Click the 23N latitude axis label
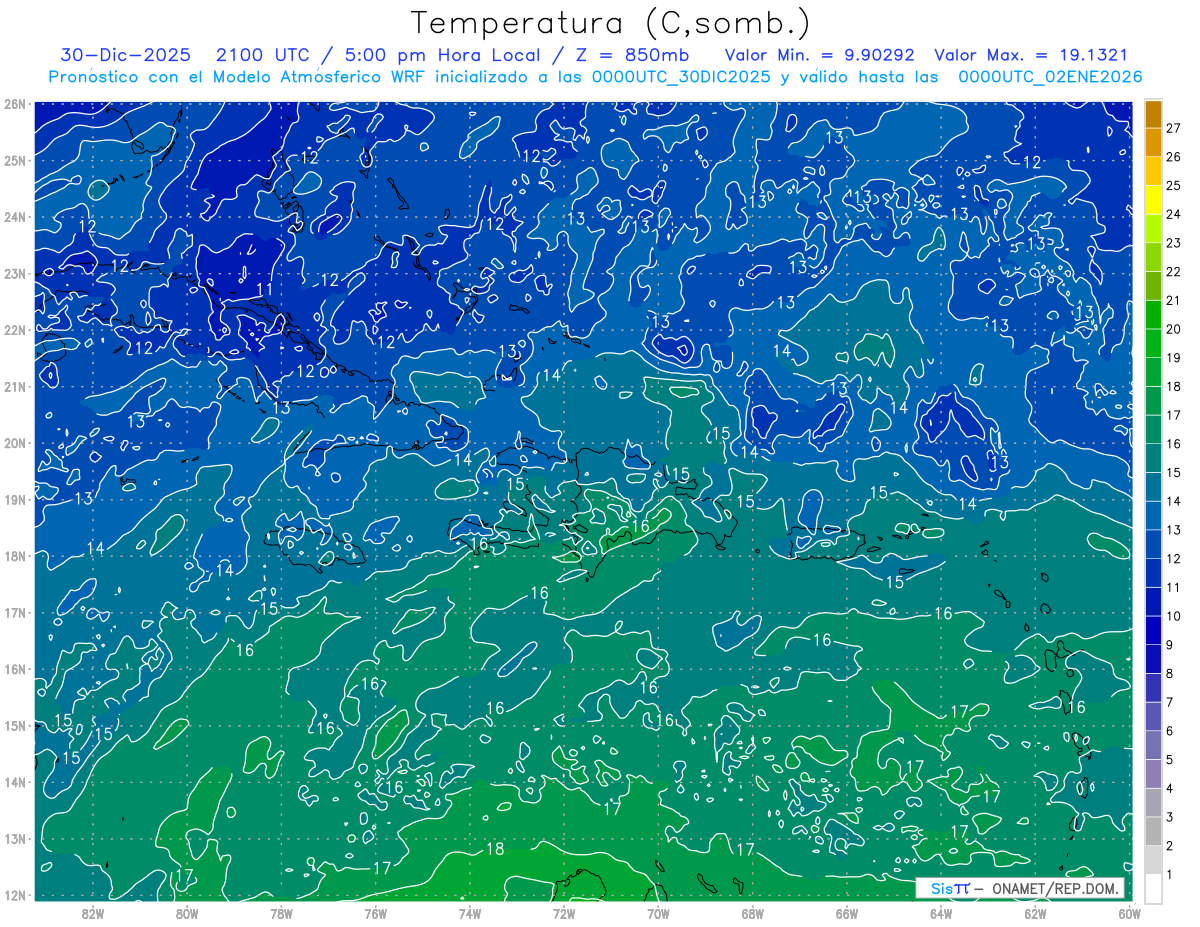The height and width of the screenshot is (927, 1200). (14, 273)
